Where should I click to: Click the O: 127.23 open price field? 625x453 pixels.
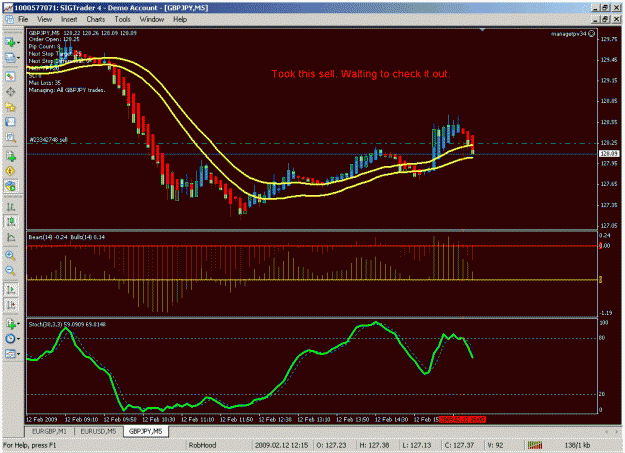pyautogui.click(x=331, y=445)
